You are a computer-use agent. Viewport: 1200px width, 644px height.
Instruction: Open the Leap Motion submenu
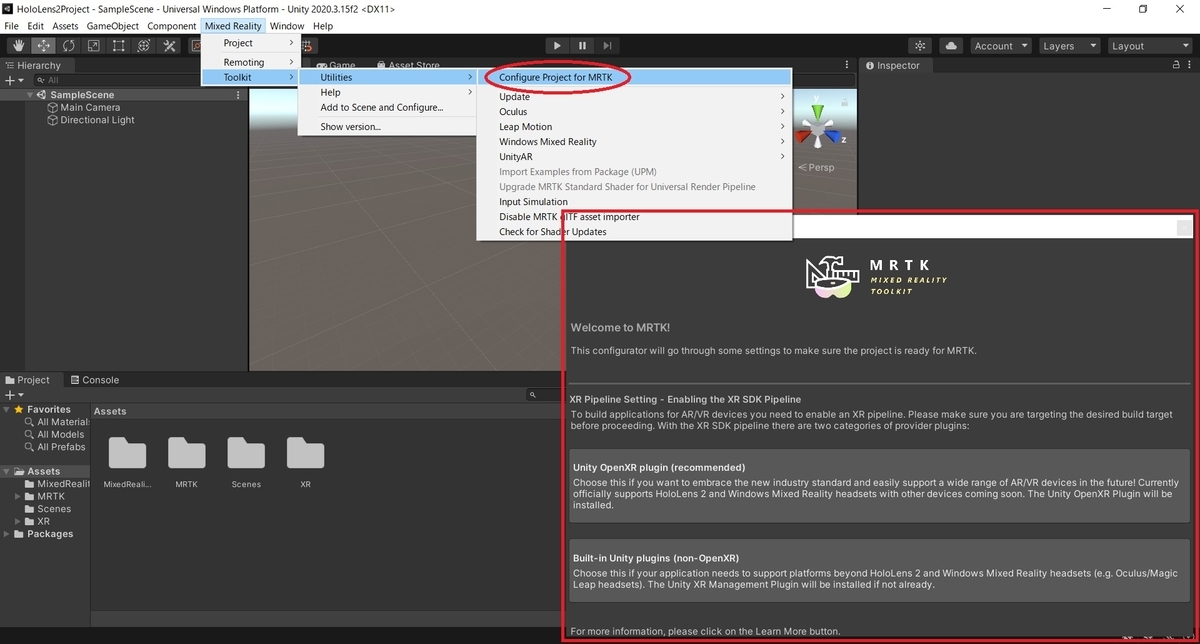[634, 127]
